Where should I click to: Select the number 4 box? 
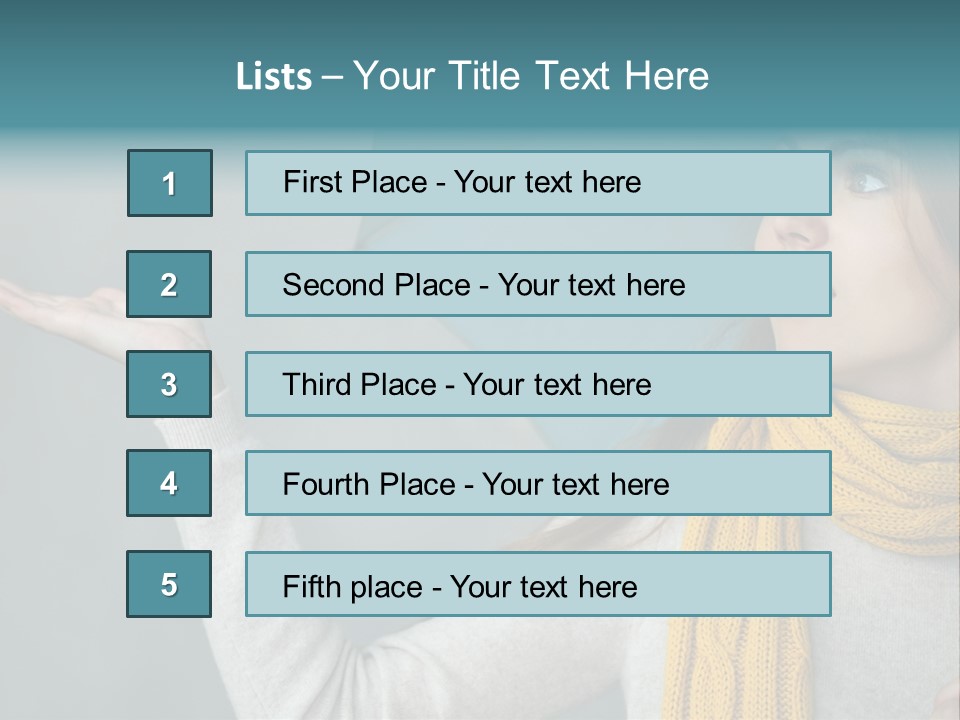(169, 483)
